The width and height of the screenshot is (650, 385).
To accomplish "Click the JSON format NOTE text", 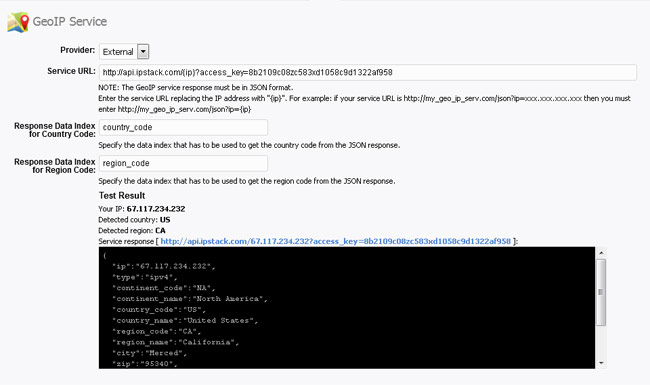I will pos(196,87).
